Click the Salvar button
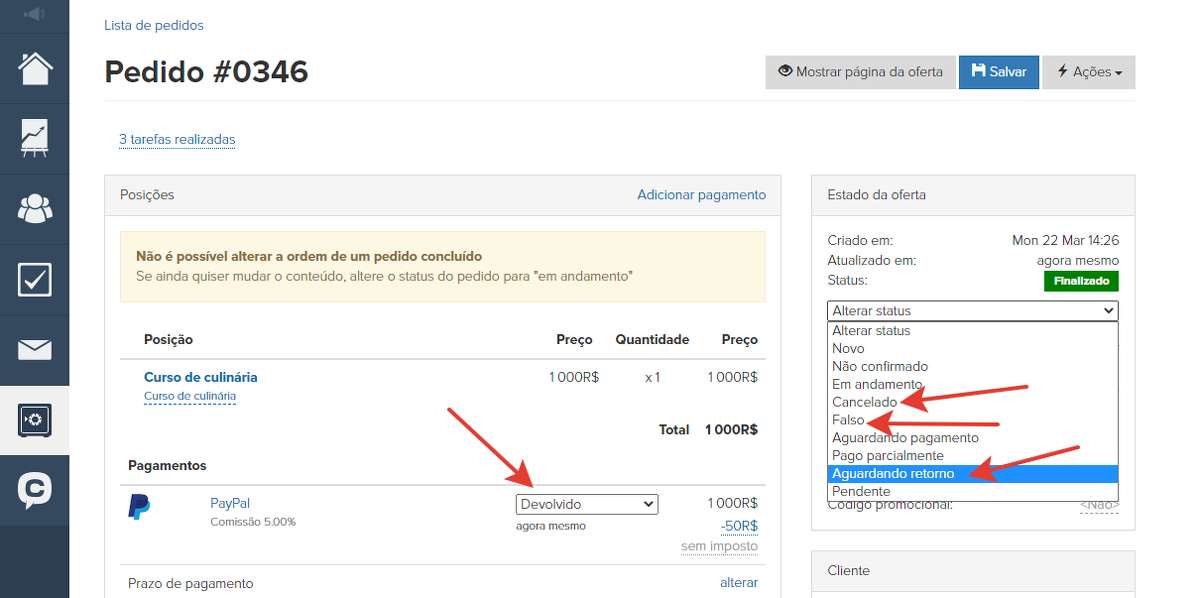The height and width of the screenshot is (598, 1200). pyautogui.click(x=998, y=72)
